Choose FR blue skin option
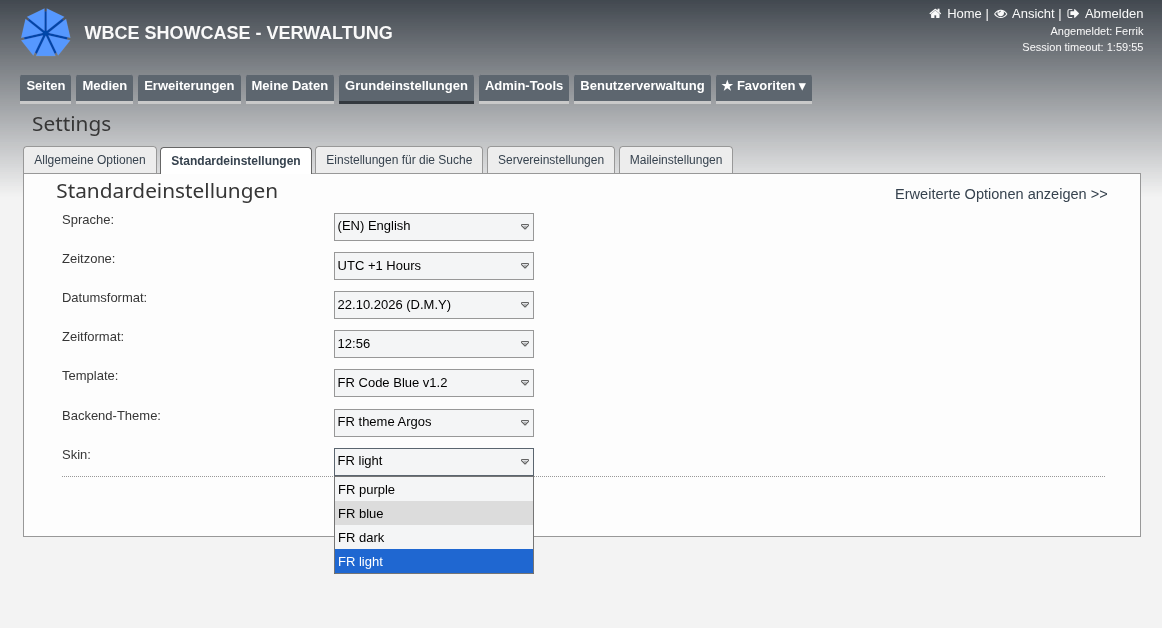The image size is (1162, 628). pos(434,513)
